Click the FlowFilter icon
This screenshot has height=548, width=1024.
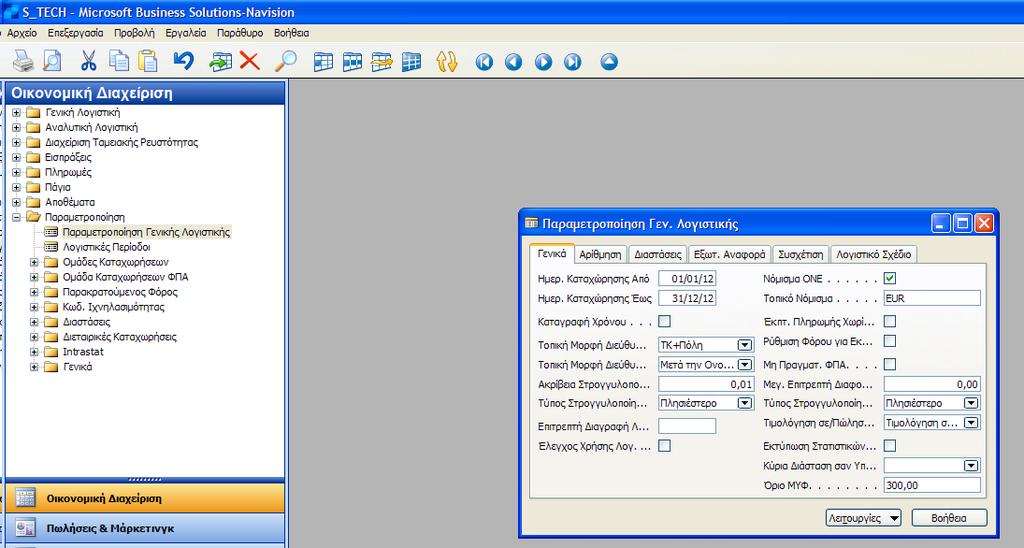382,61
